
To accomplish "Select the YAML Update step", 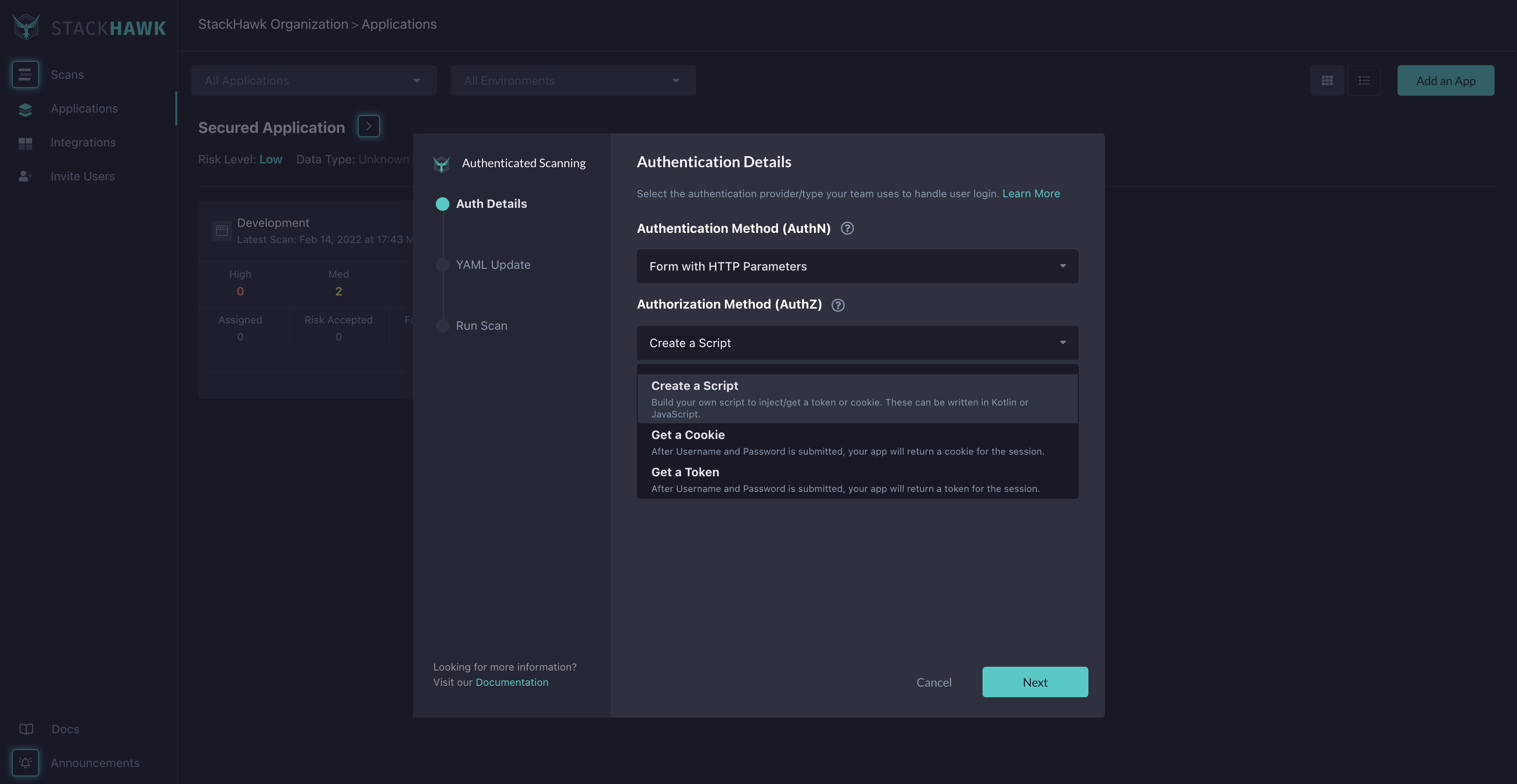I will point(493,265).
